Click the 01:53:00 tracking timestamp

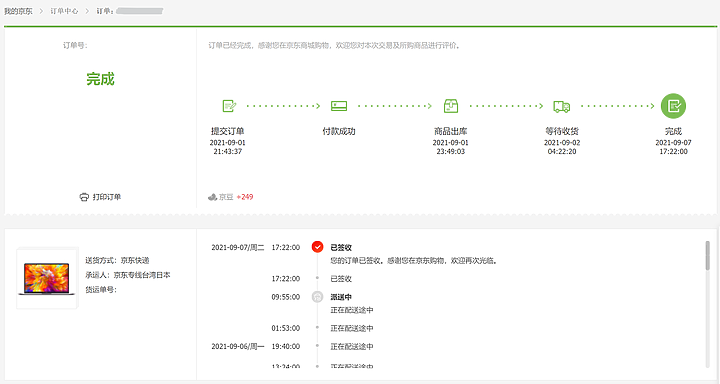(x=286, y=328)
